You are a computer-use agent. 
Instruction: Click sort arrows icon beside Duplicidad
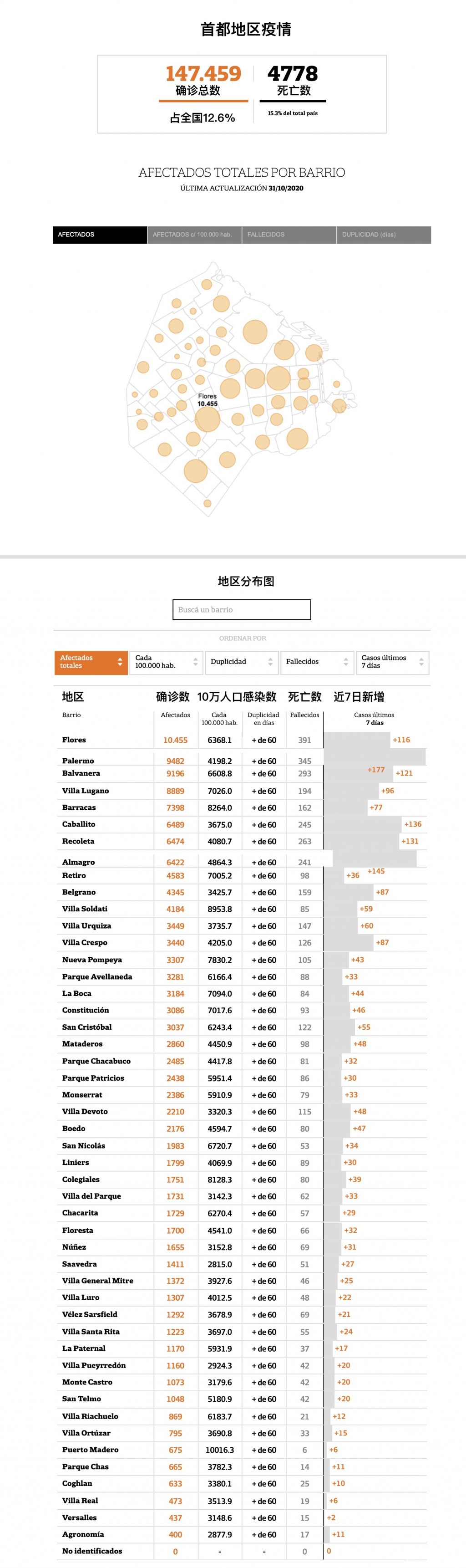[x=271, y=662]
